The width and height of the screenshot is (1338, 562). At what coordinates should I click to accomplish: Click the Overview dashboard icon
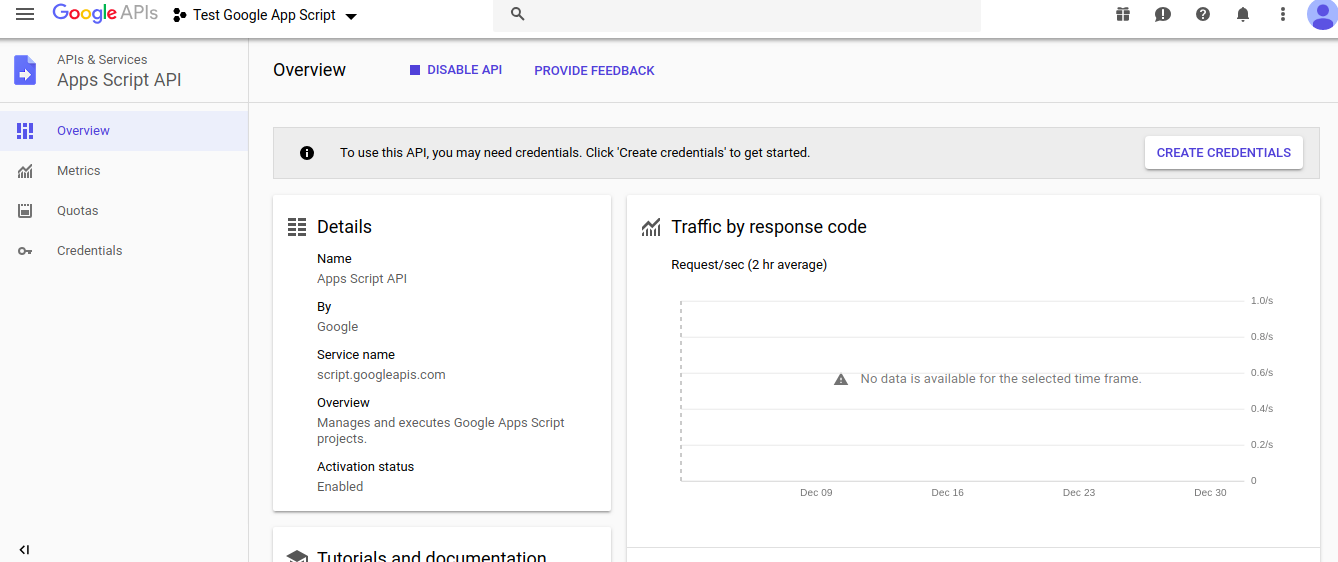point(25,131)
